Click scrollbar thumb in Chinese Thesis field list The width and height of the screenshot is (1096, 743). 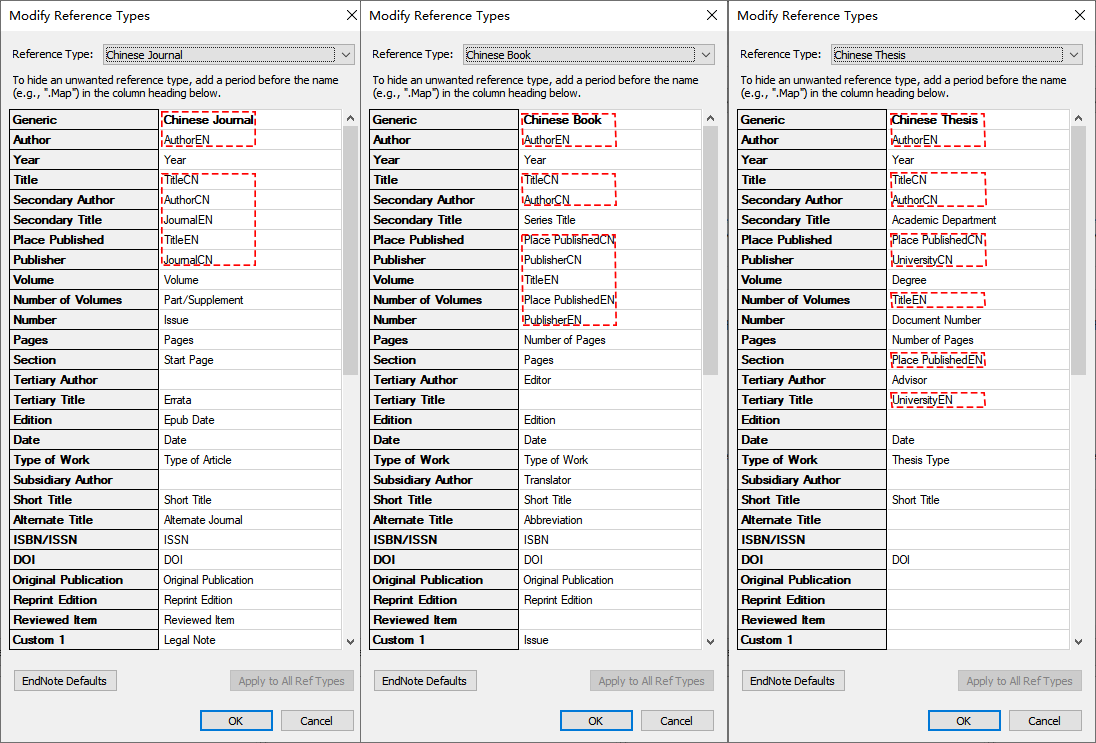point(1078,251)
